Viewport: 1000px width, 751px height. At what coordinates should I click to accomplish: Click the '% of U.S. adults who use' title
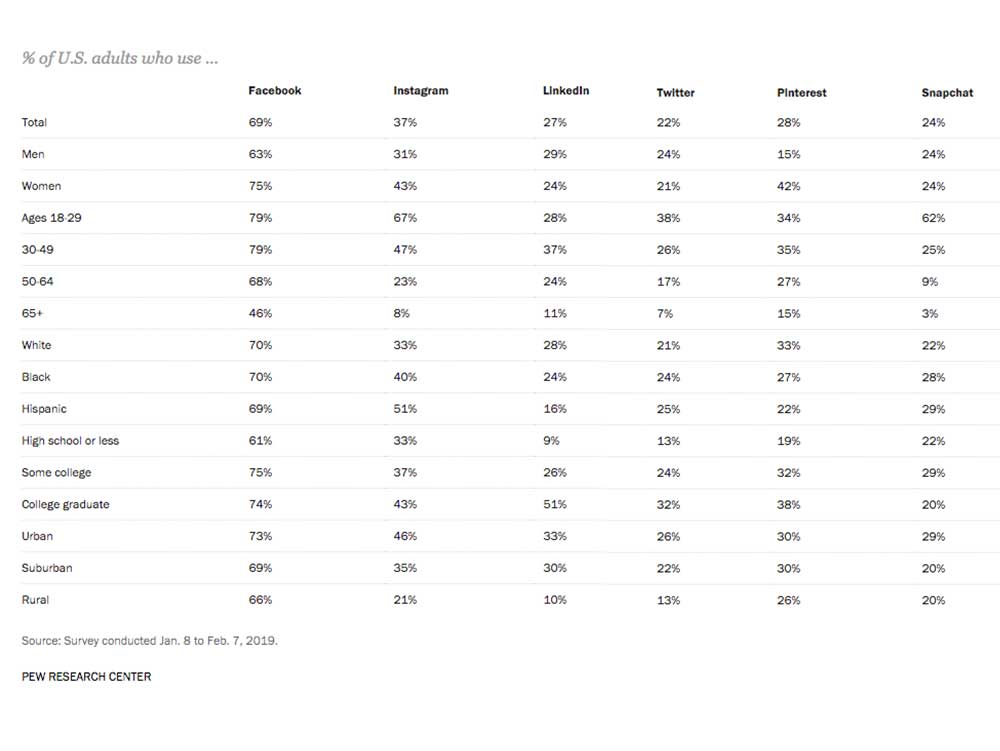tap(120, 58)
